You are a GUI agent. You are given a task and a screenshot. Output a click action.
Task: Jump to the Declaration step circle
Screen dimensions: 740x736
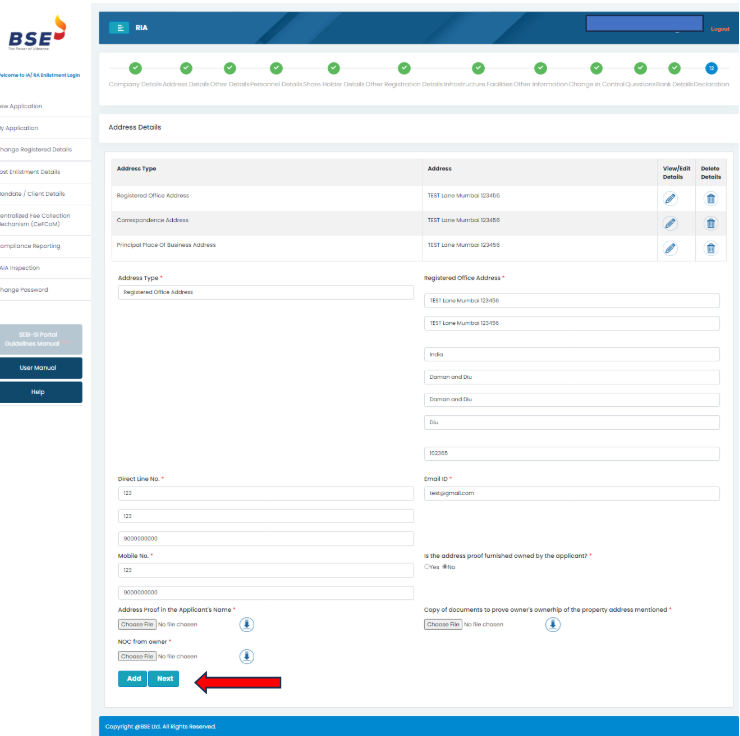(711, 68)
